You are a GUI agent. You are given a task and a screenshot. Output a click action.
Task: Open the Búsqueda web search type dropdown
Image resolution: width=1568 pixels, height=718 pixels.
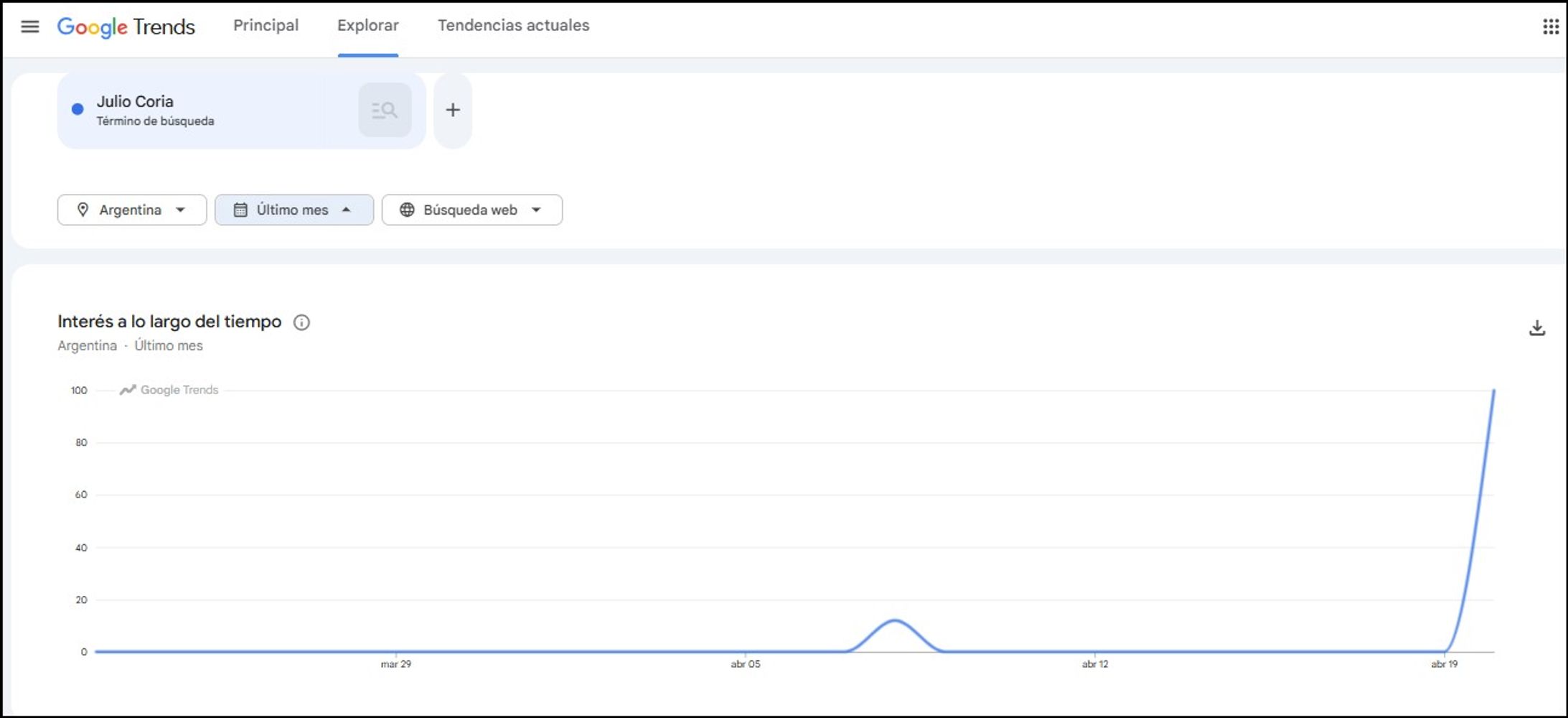click(472, 210)
